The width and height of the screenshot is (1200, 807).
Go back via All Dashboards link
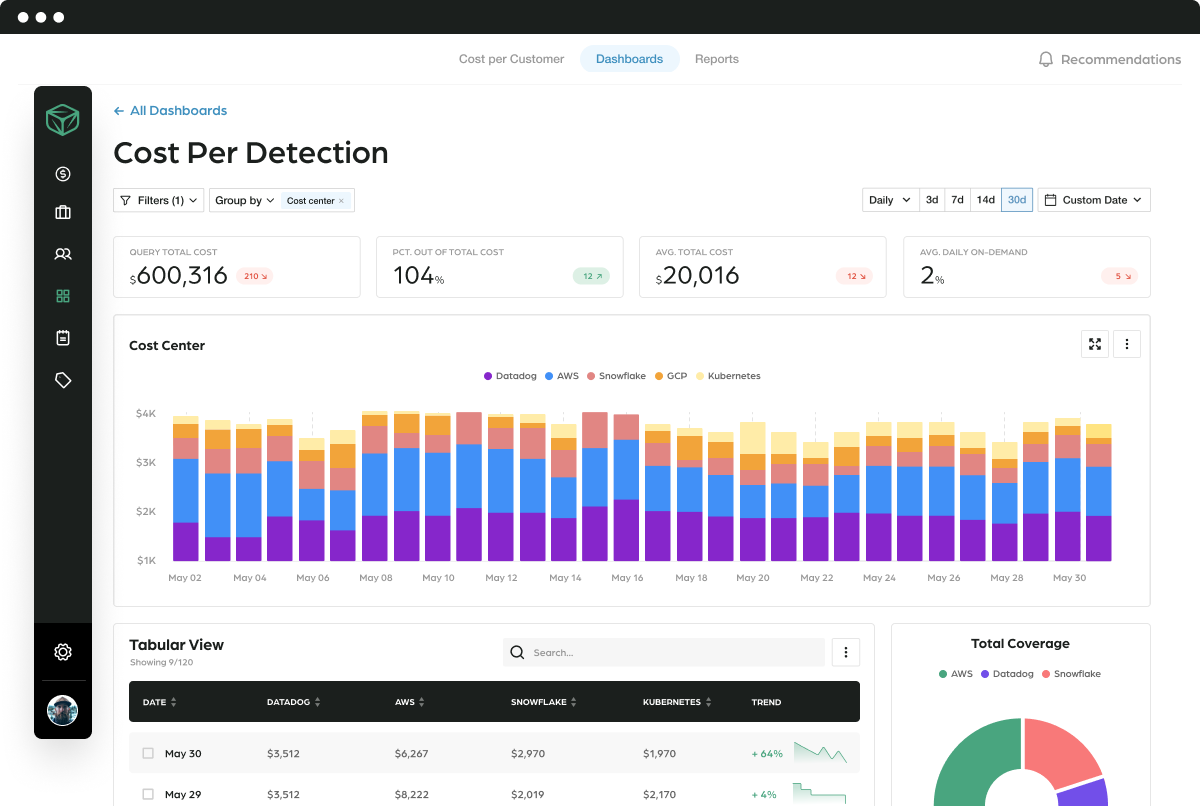pyautogui.click(x=171, y=110)
